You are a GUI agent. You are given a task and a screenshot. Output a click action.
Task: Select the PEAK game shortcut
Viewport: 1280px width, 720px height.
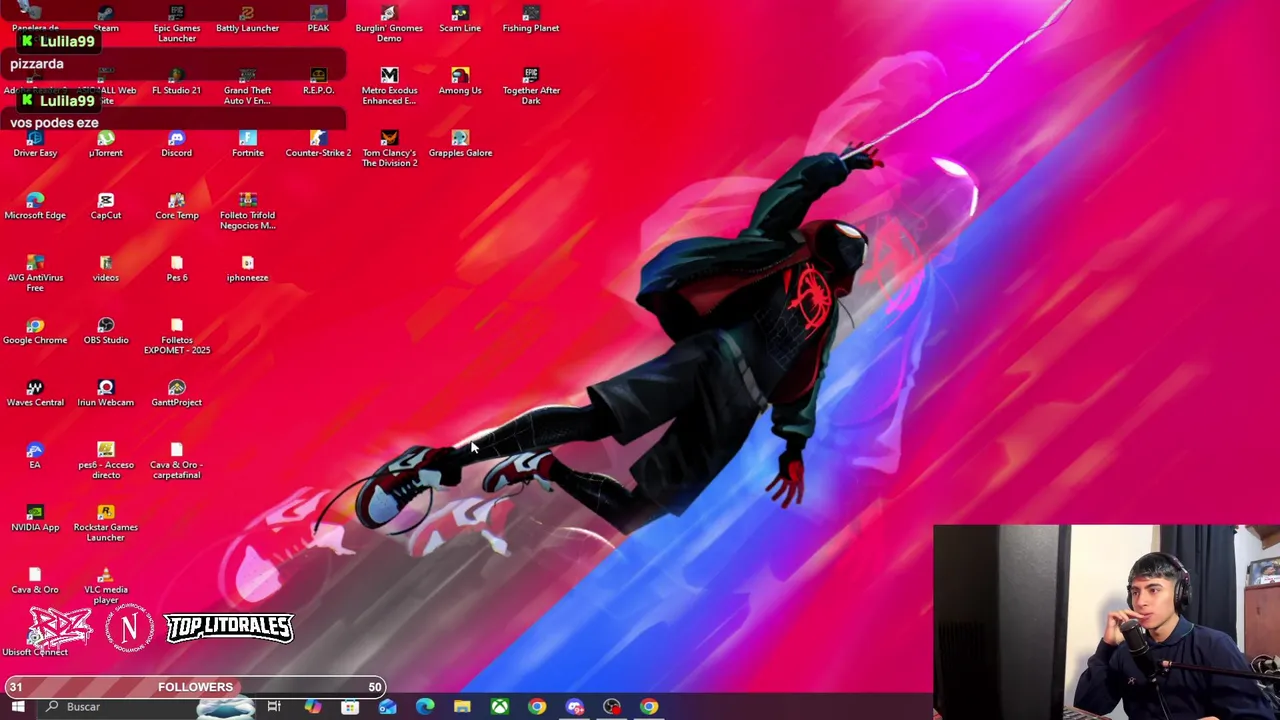point(318,20)
